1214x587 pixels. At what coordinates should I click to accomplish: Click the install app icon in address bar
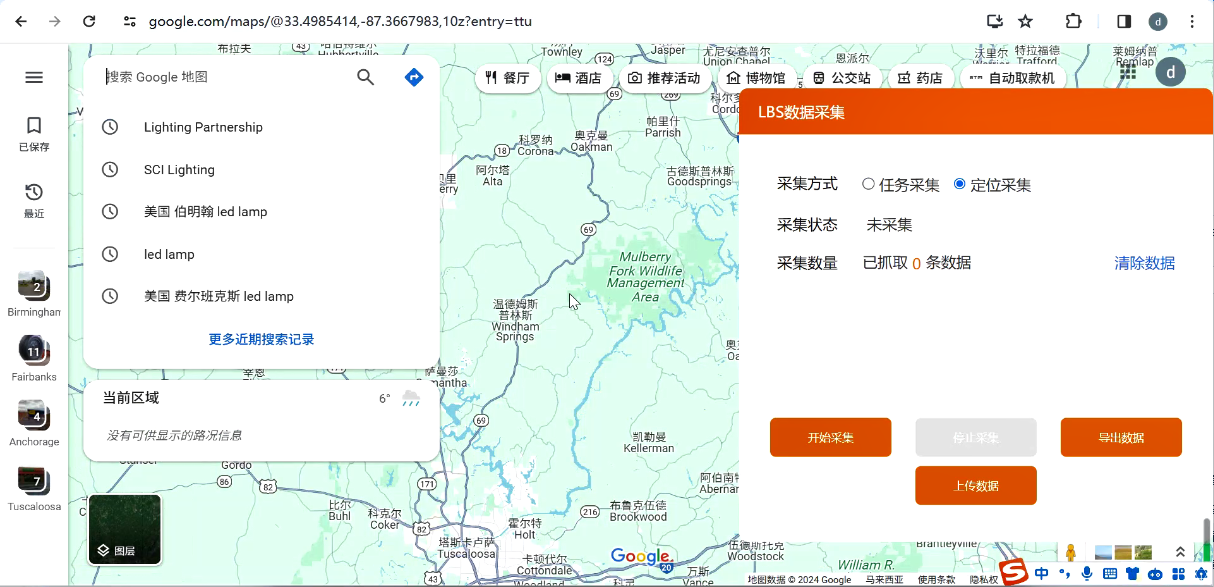click(994, 21)
